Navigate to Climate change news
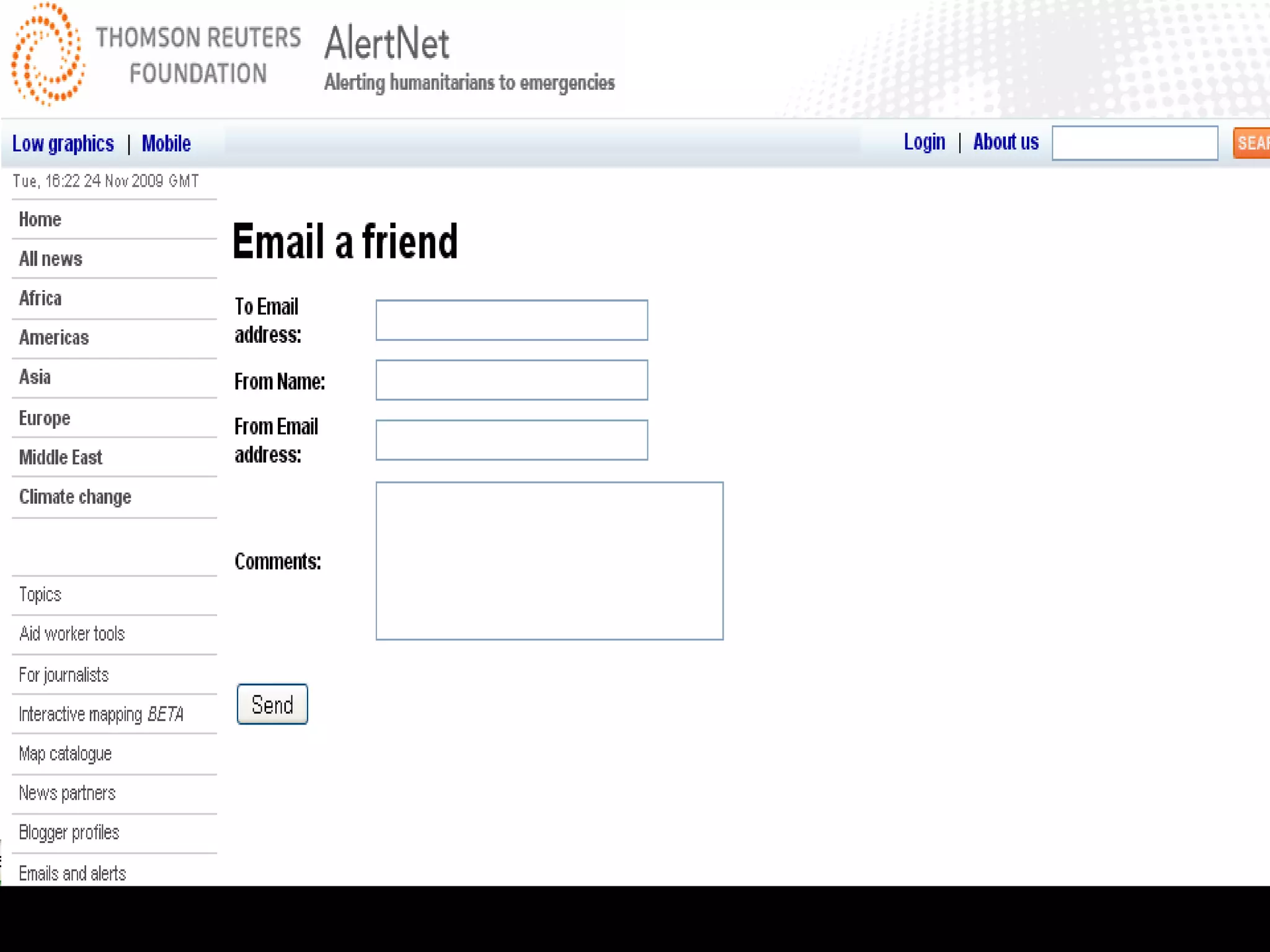 (75, 497)
